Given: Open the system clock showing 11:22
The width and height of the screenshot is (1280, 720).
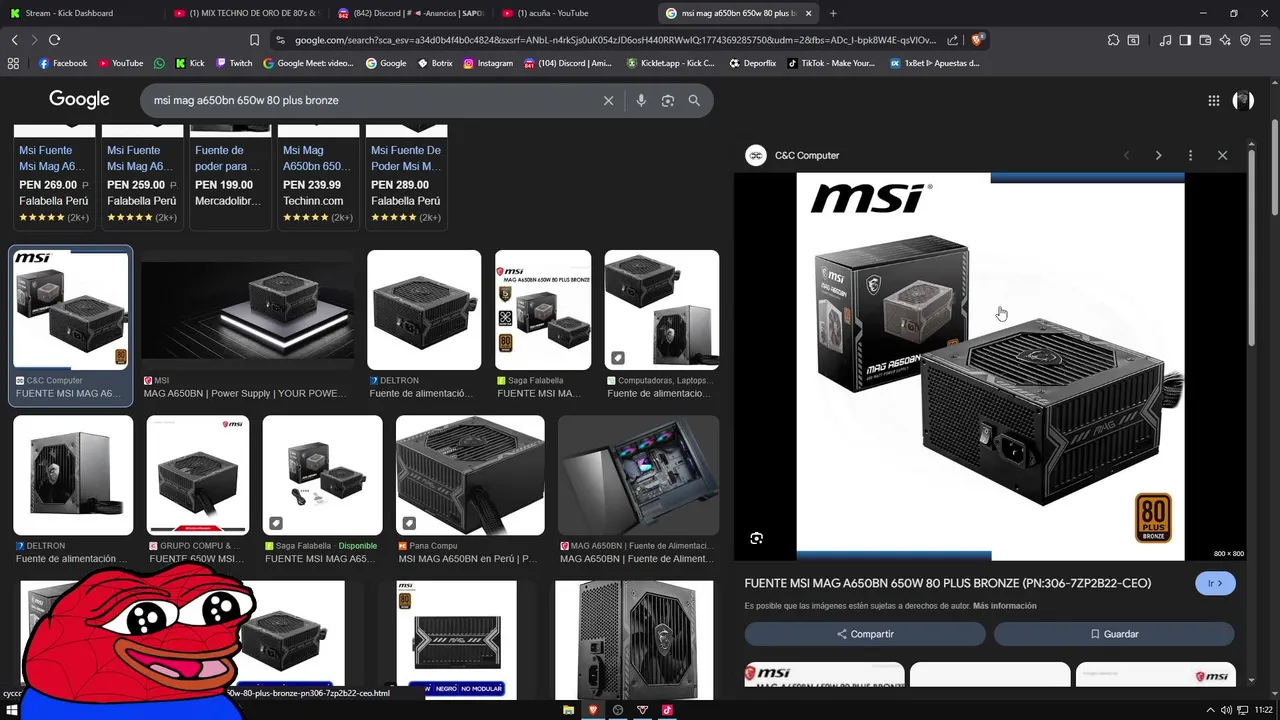Looking at the screenshot, I should [1263, 710].
